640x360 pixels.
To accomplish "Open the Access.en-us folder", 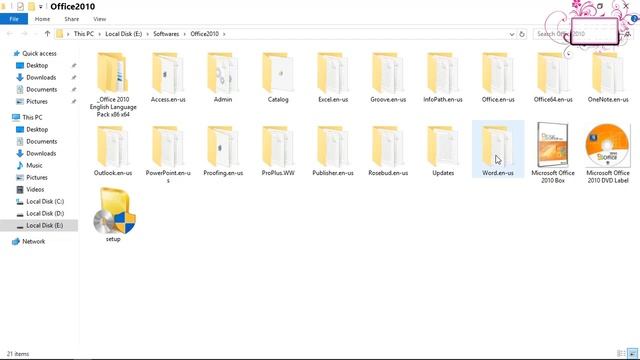I will point(168,78).
